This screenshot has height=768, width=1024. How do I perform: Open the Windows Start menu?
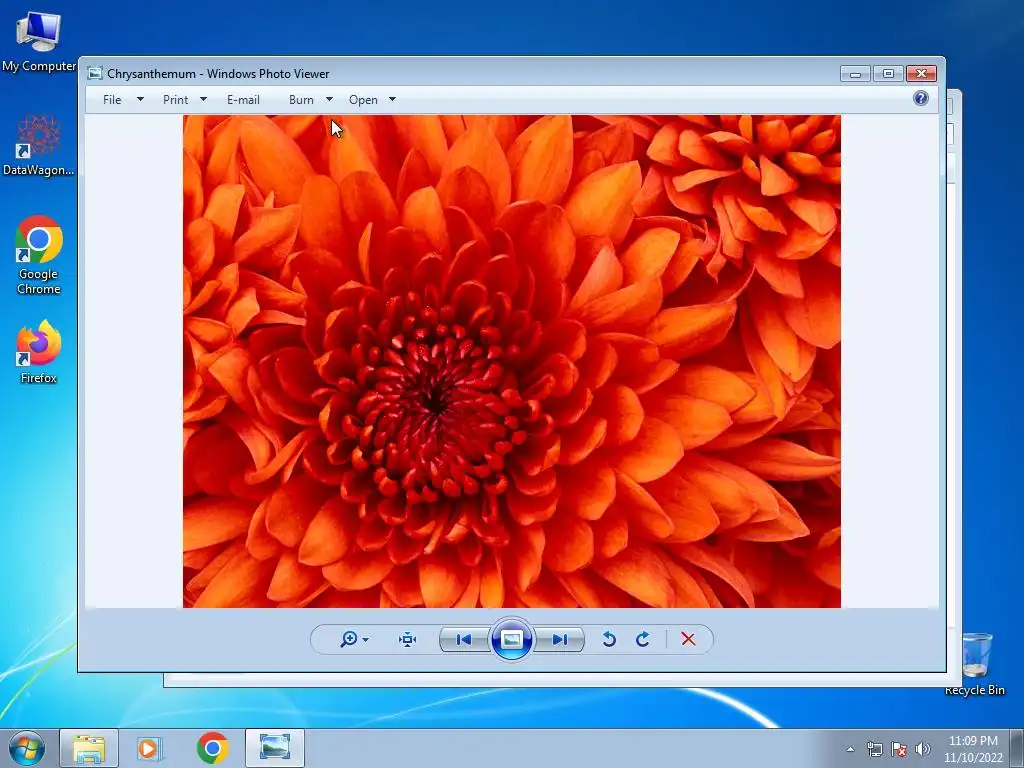click(x=27, y=748)
